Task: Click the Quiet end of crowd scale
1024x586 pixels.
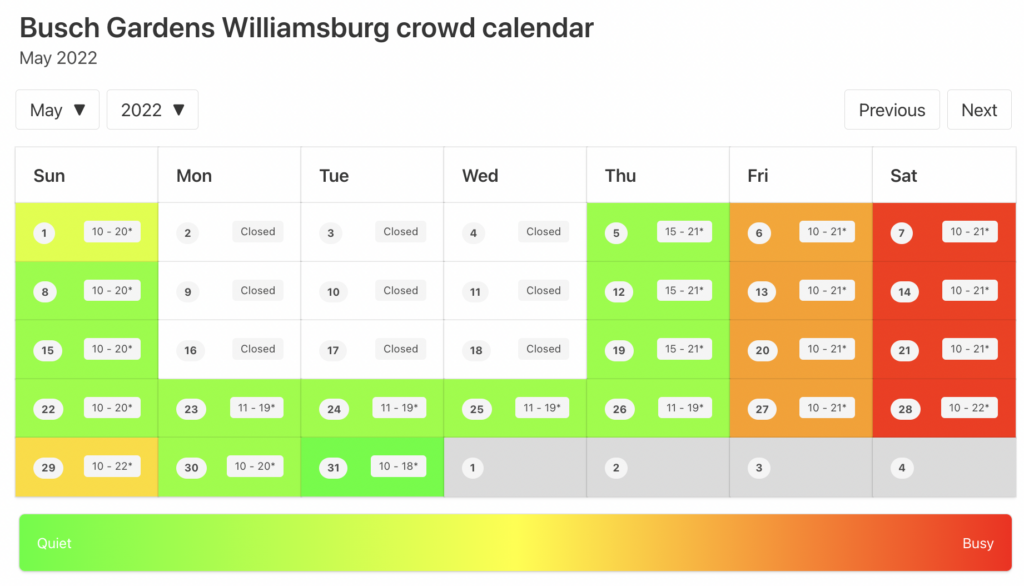Action: [54, 543]
